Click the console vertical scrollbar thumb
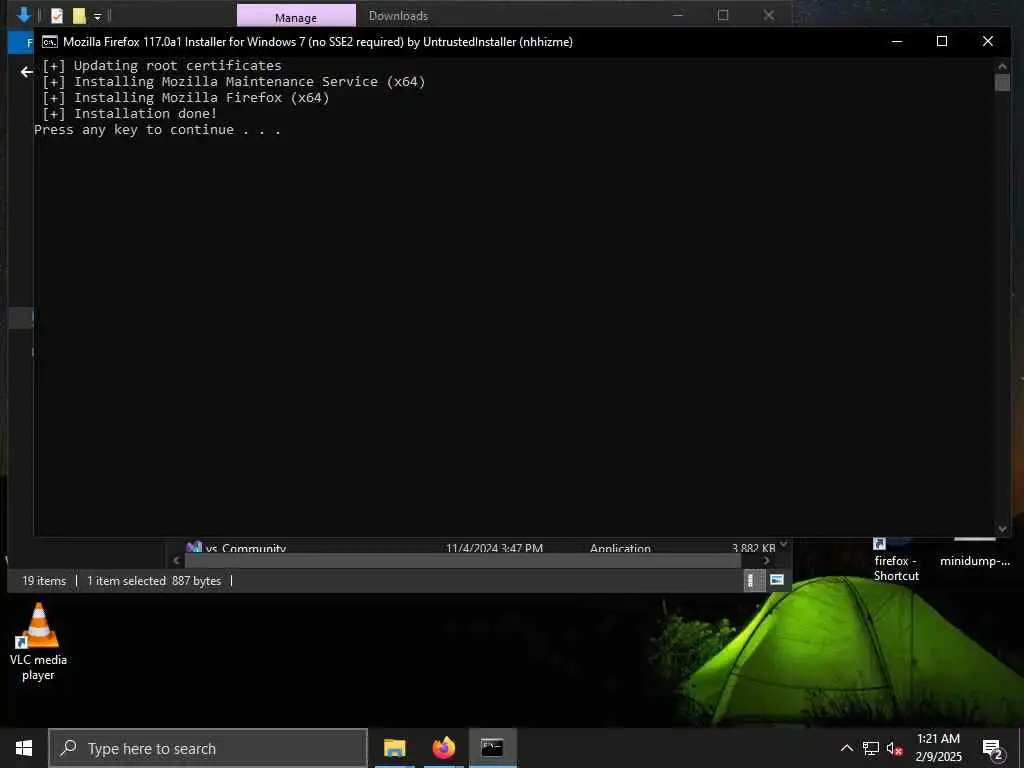Screen dimensions: 1024x768 coord(1002,82)
